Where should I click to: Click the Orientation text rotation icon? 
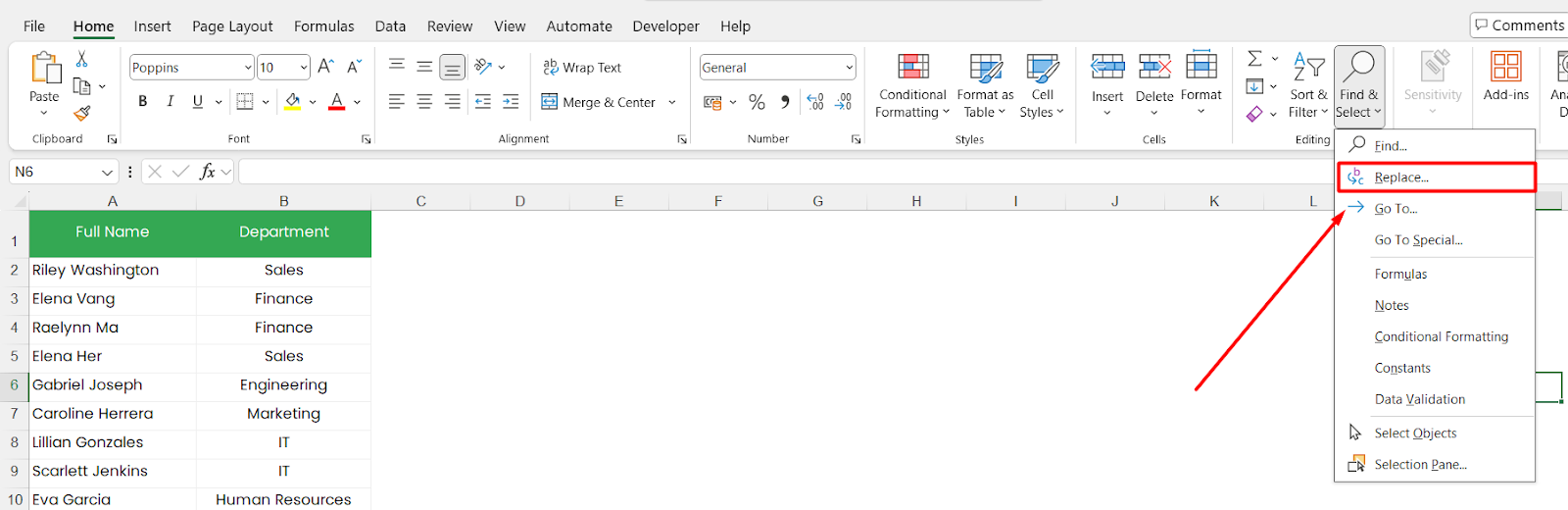point(483,66)
